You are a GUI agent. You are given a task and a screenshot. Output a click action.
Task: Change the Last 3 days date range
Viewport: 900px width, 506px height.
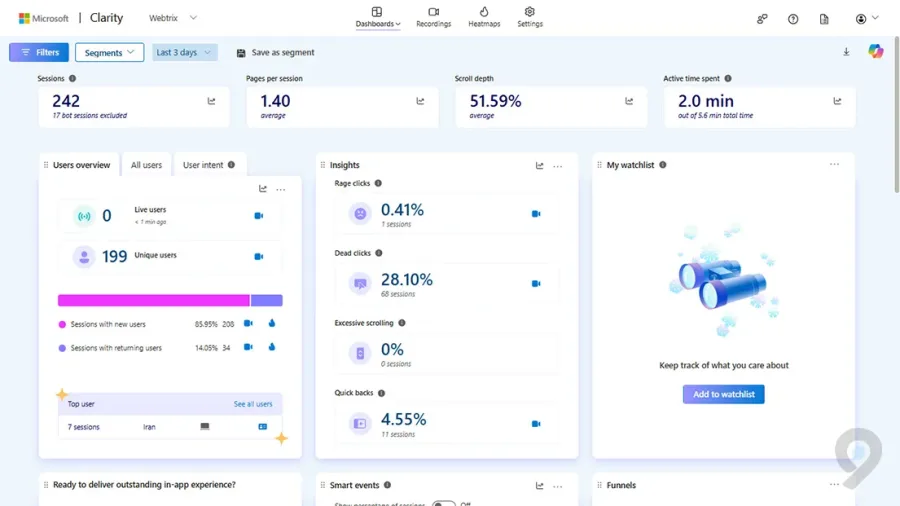coord(184,53)
